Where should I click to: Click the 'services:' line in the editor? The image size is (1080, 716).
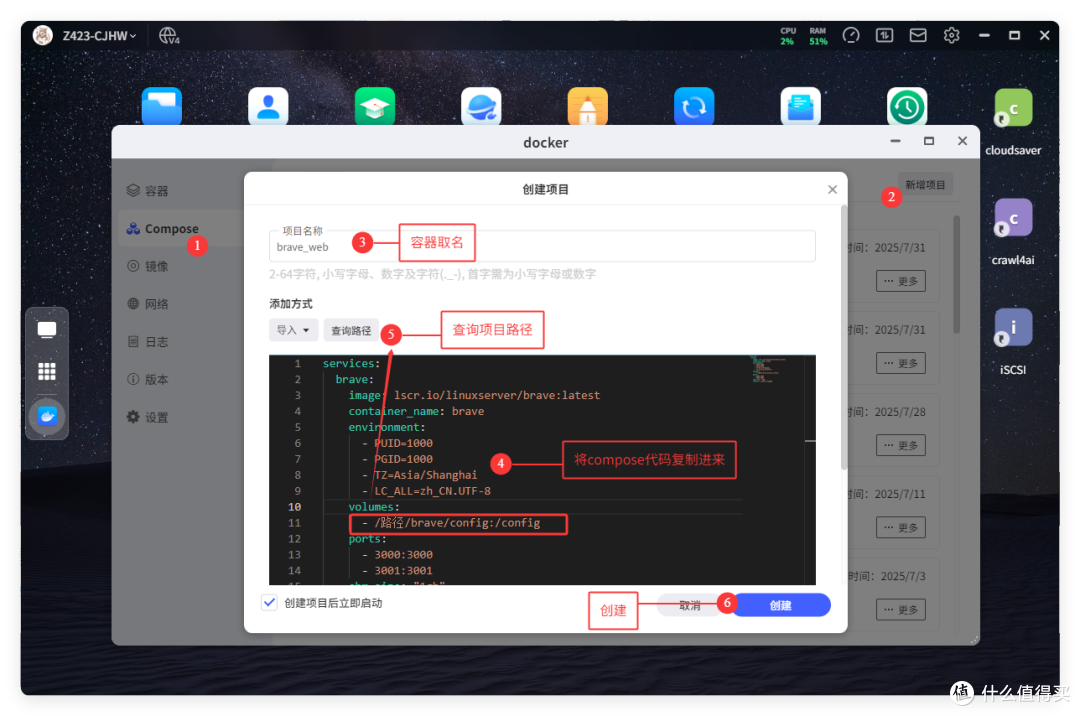351,364
